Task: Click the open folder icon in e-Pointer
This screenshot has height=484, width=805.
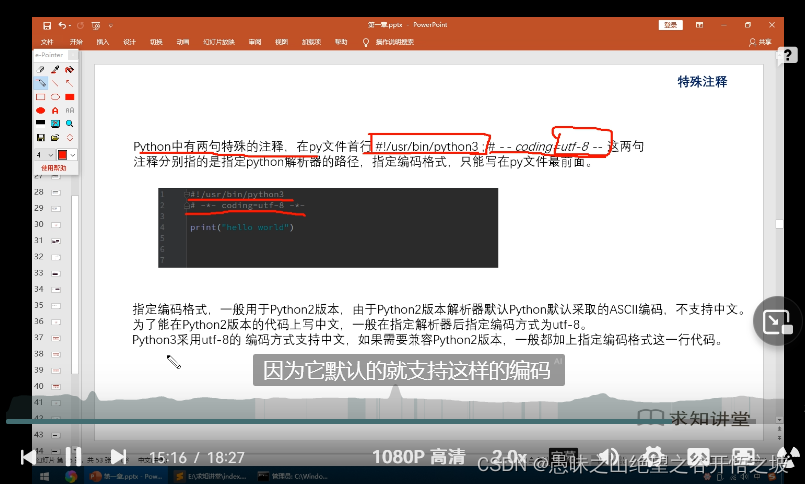Action: (x=55, y=138)
